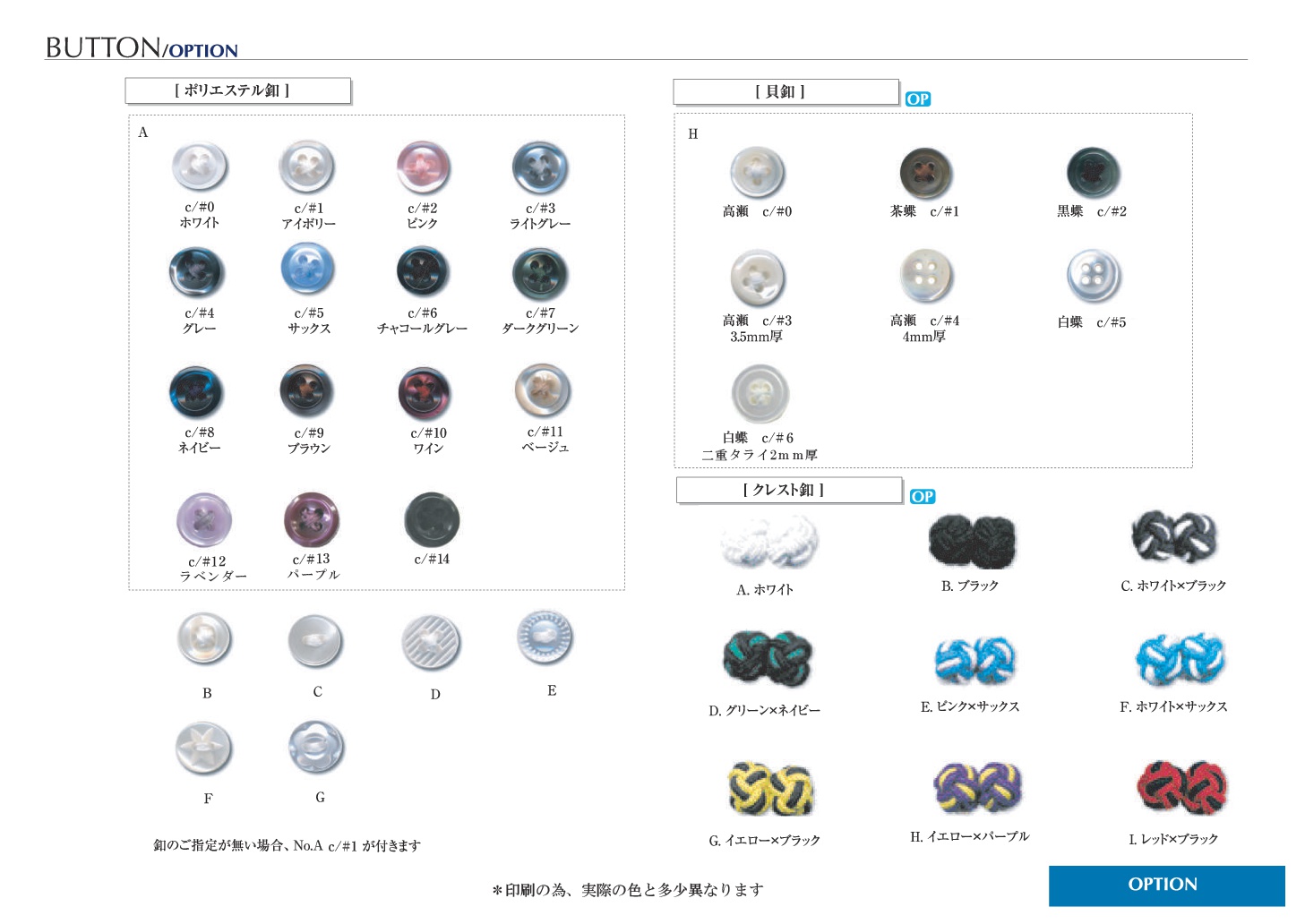Select crest button H. イエロー×パープル
Screen dimensions: 1305x924
pos(977,788)
